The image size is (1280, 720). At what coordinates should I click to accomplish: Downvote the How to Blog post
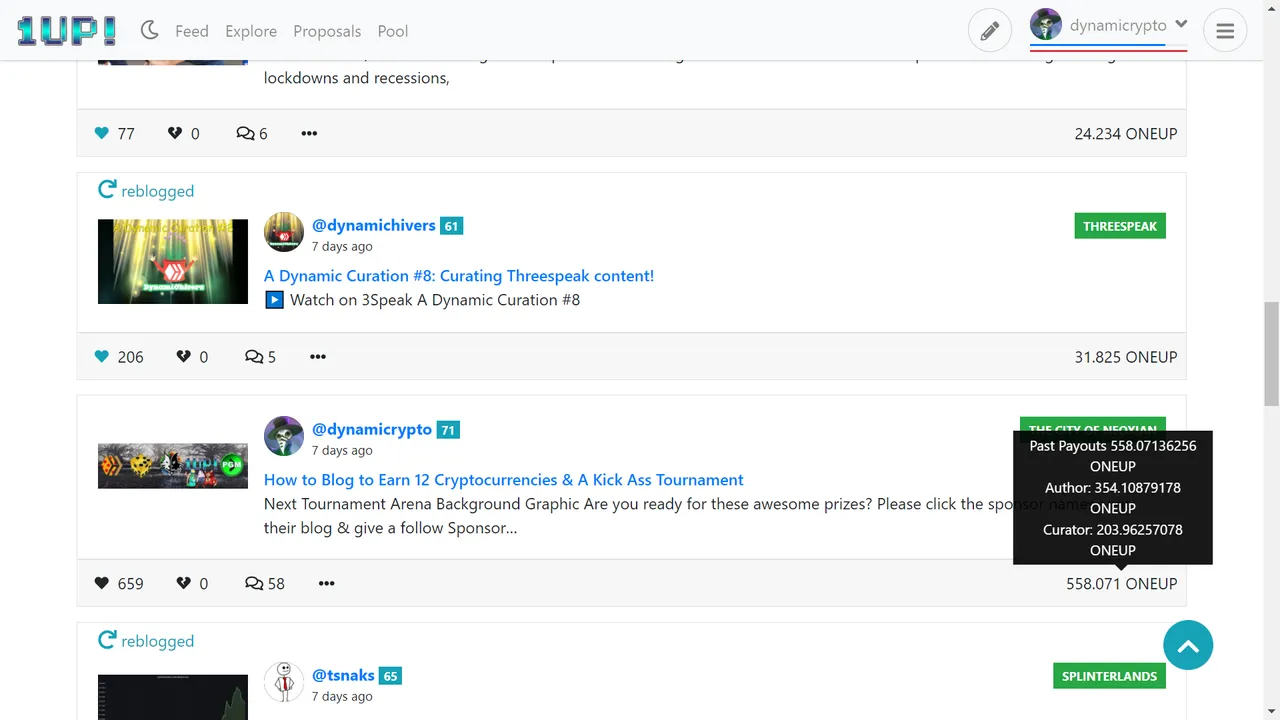tap(183, 583)
